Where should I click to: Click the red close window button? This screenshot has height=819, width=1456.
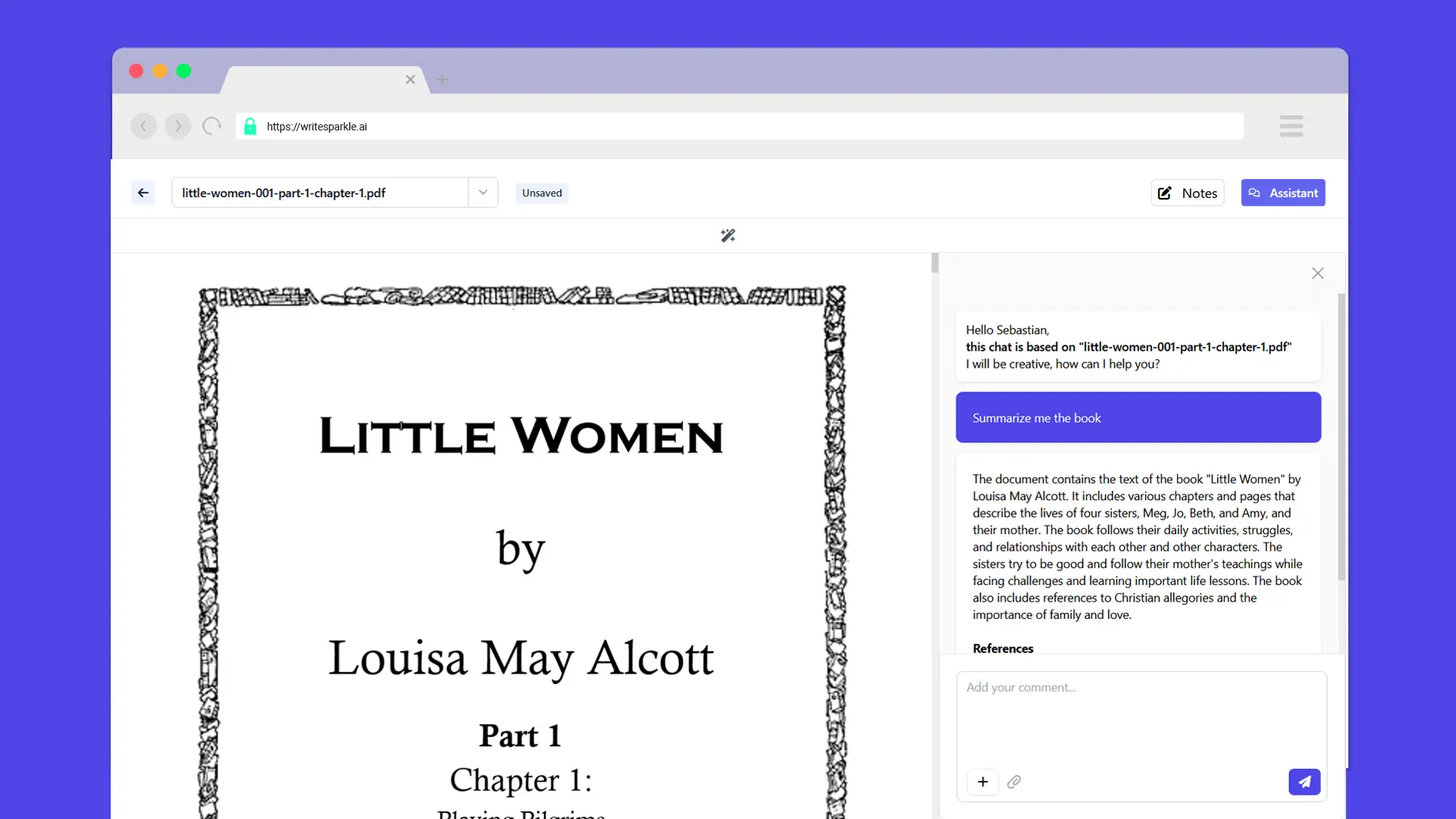click(x=136, y=71)
